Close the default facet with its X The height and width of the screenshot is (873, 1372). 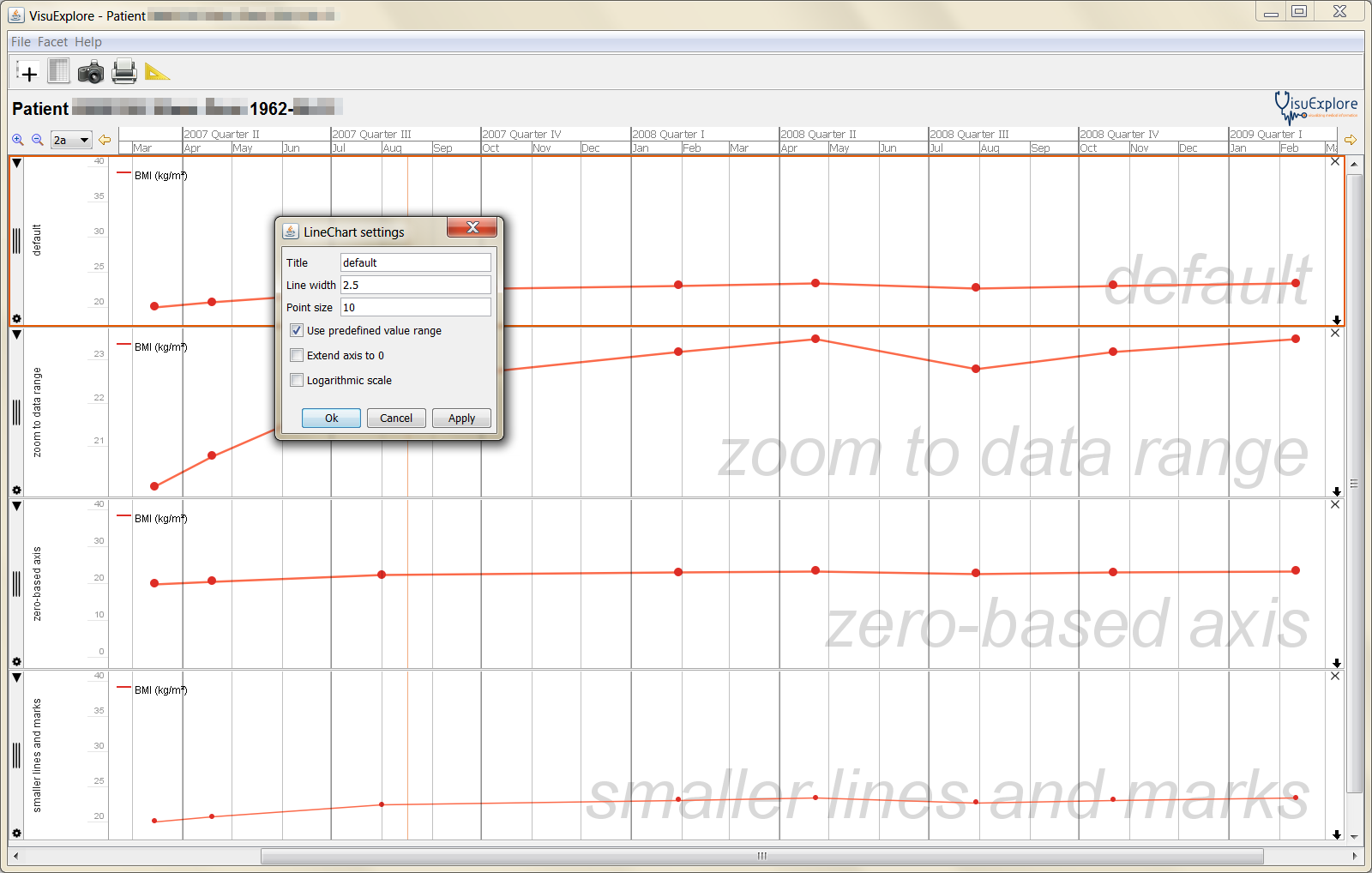1335,161
